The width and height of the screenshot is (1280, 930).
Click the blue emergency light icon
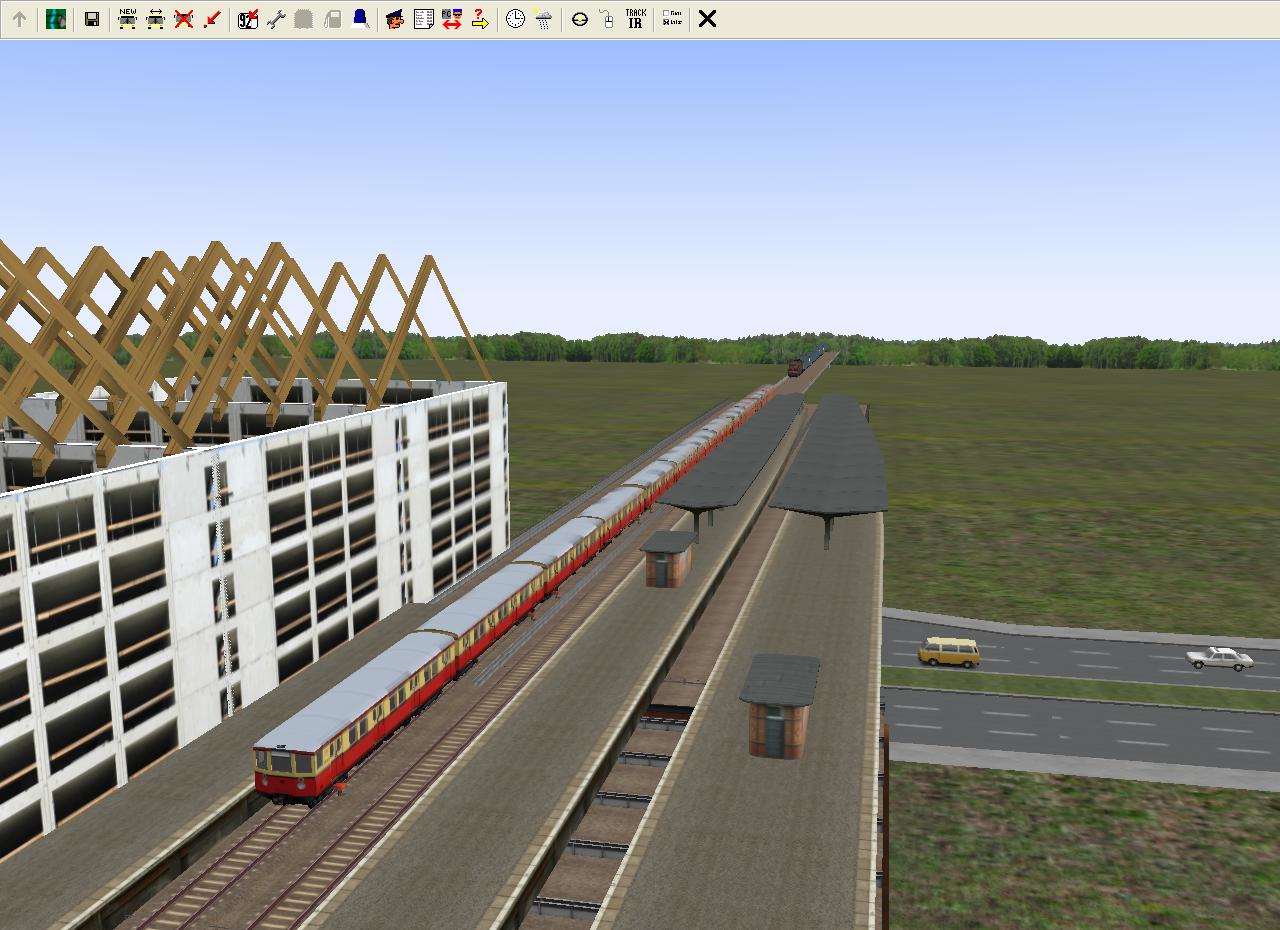click(360, 19)
